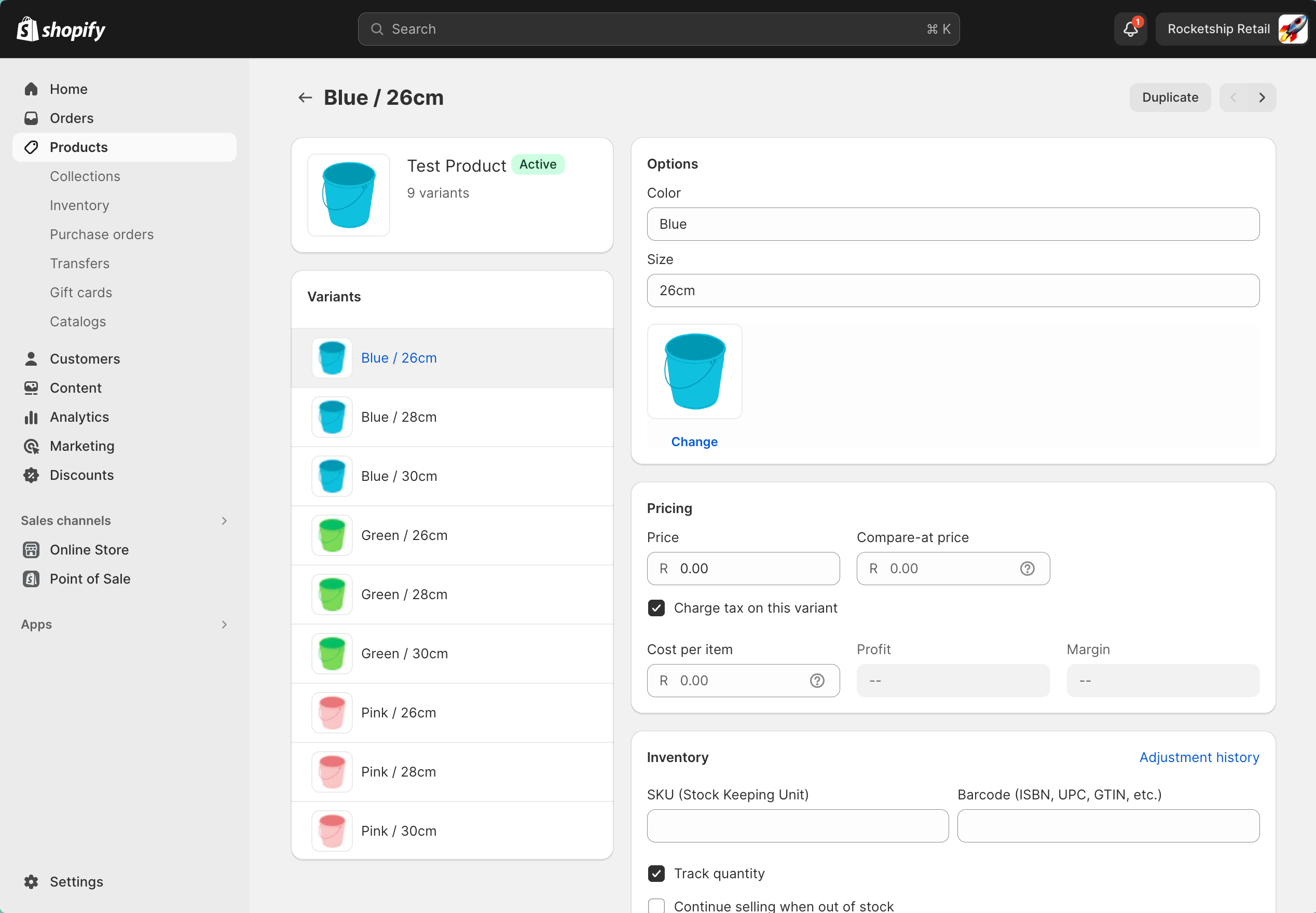Uncheck Charge tax on this variant
This screenshot has height=913, width=1316.
tap(656, 607)
